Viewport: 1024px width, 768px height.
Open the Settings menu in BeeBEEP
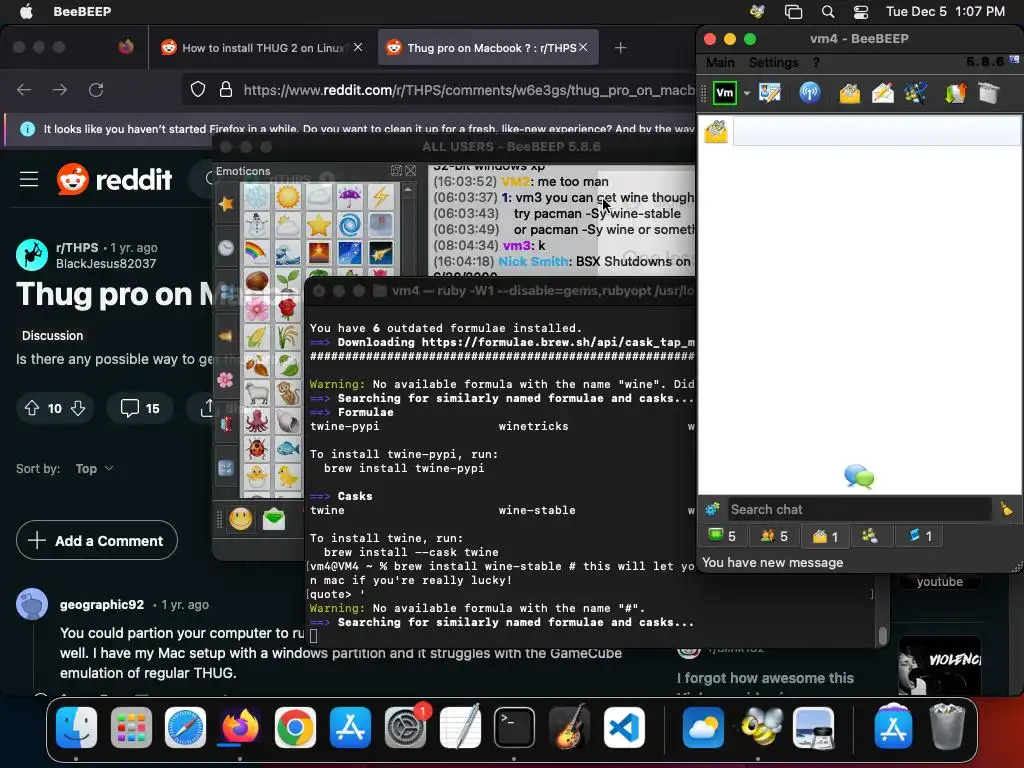tap(773, 63)
